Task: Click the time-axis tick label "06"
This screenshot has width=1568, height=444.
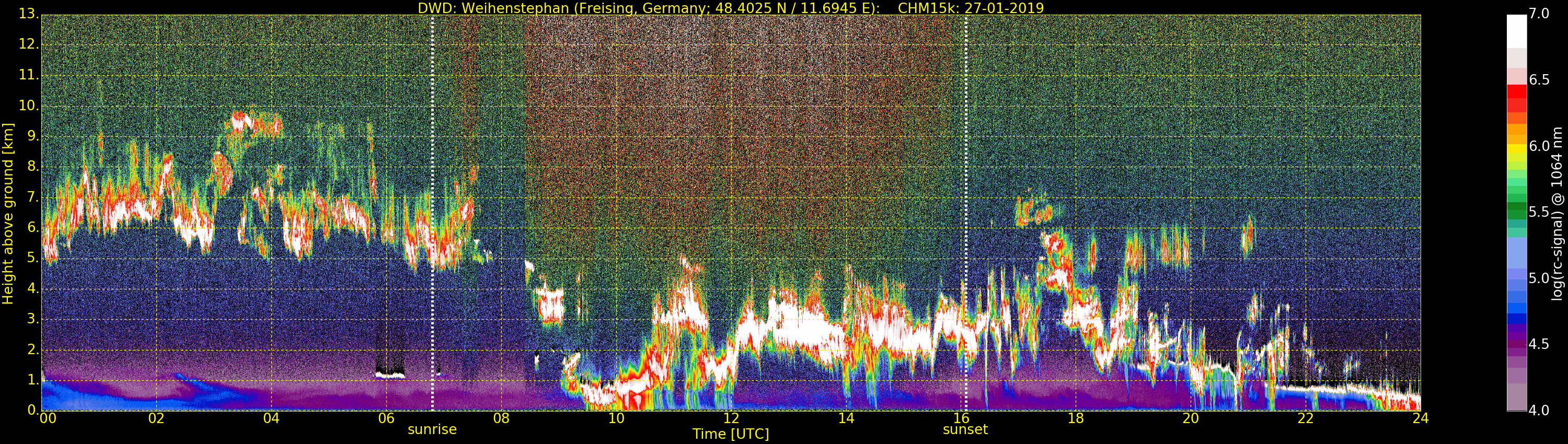Action: pyautogui.click(x=386, y=418)
